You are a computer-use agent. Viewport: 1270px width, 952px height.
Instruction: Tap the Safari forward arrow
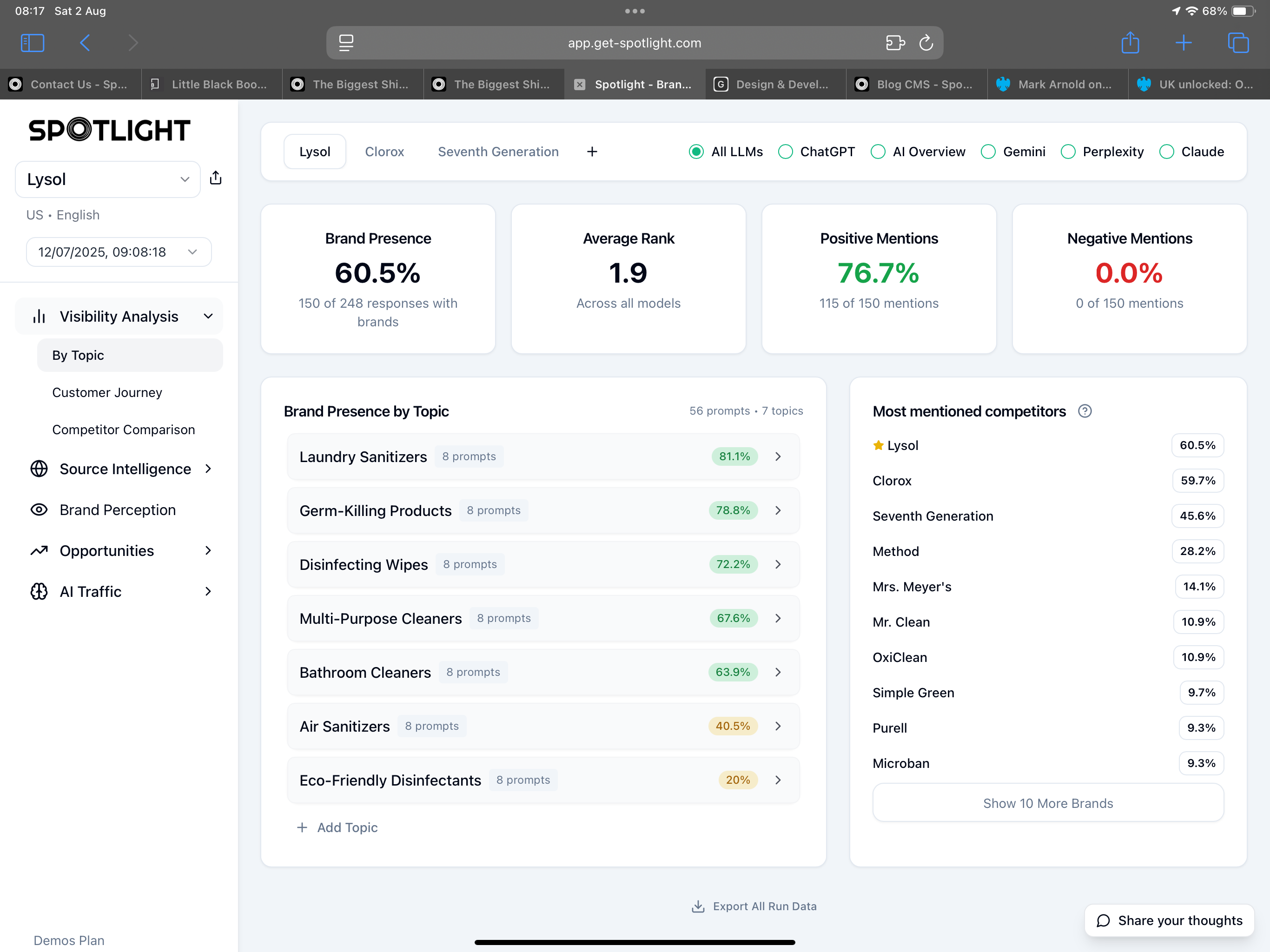pyautogui.click(x=133, y=42)
